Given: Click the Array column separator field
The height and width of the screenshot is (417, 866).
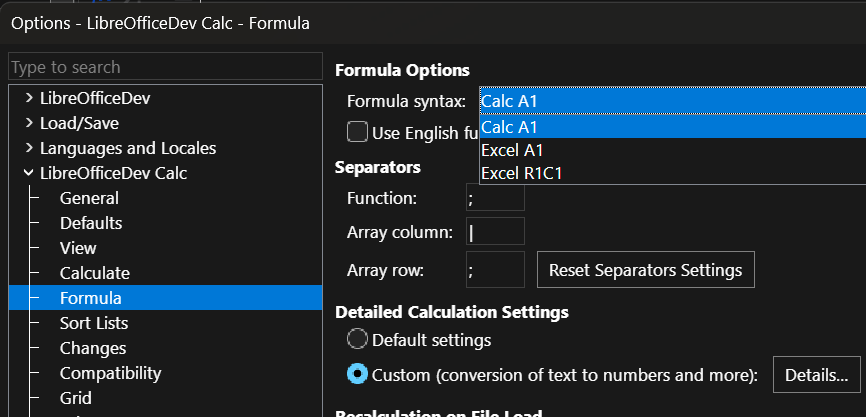Looking at the screenshot, I should click(495, 231).
